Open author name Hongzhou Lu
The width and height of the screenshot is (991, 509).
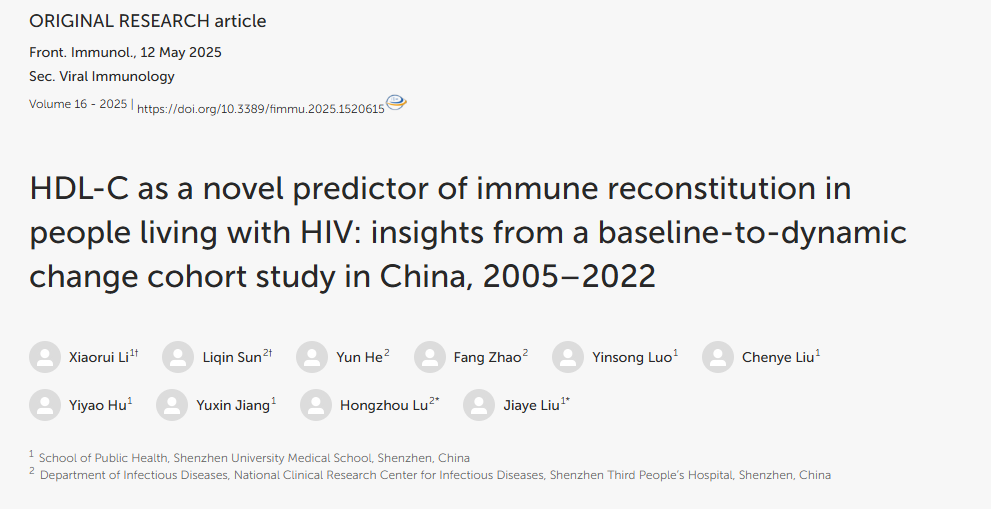tap(383, 406)
